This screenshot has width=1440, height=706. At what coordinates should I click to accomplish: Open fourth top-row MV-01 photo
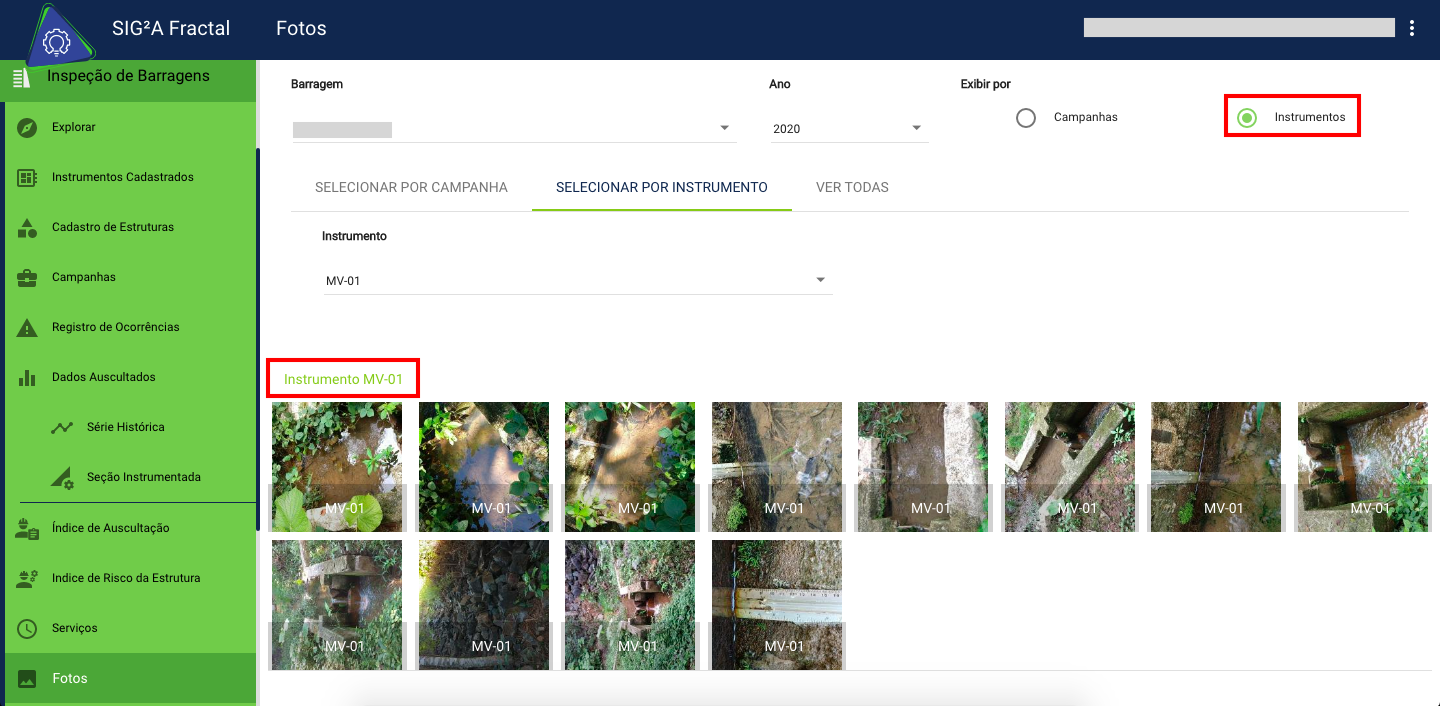tap(777, 467)
